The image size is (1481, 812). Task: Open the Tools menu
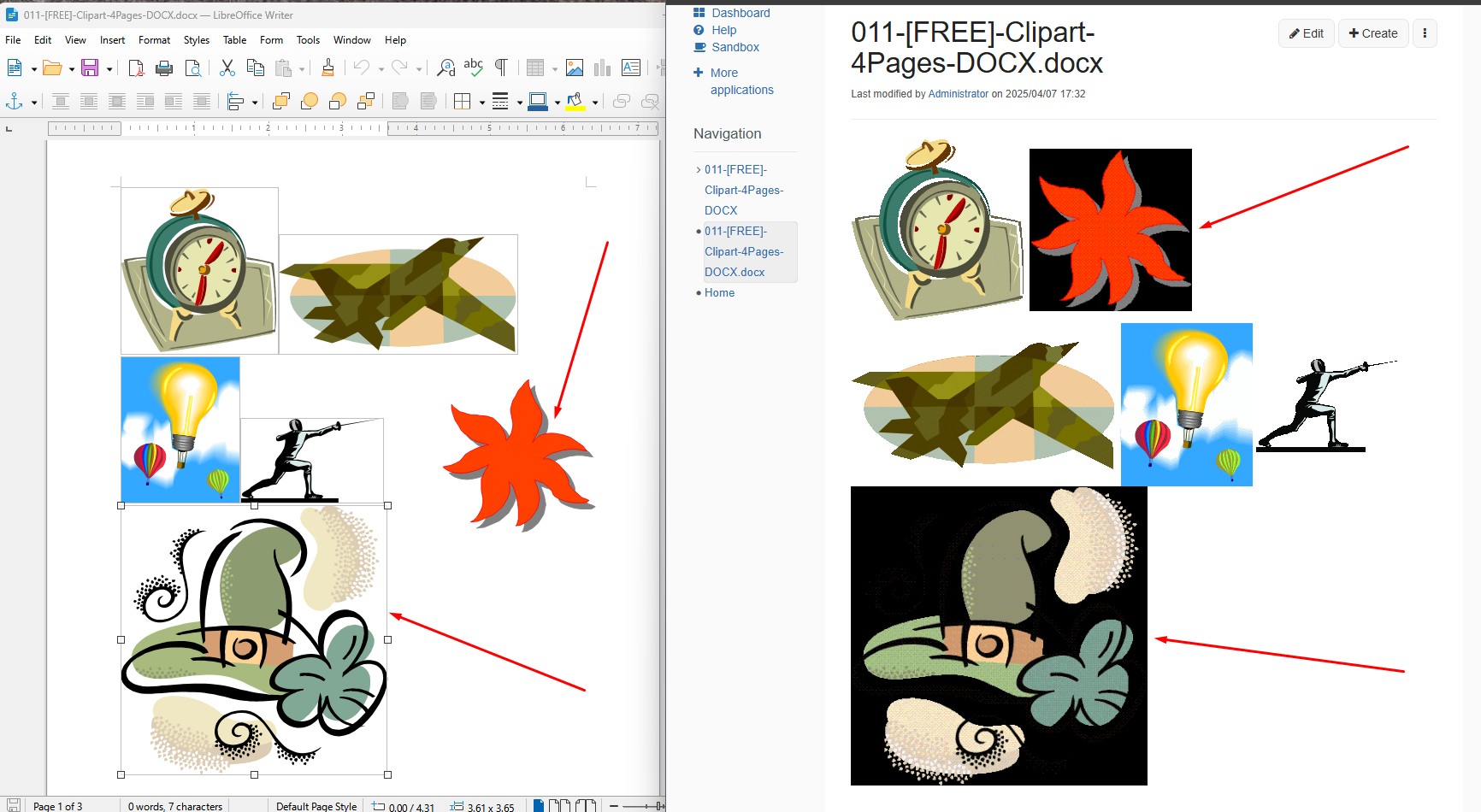(x=308, y=40)
